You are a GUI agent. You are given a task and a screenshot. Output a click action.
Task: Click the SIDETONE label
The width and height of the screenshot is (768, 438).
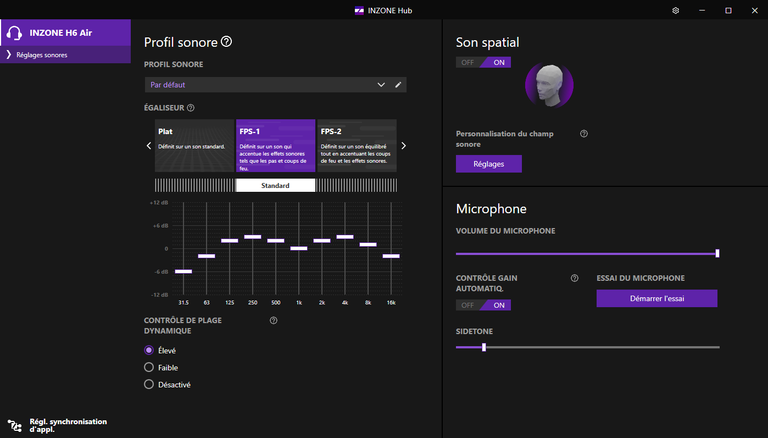click(x=474, y=332)
